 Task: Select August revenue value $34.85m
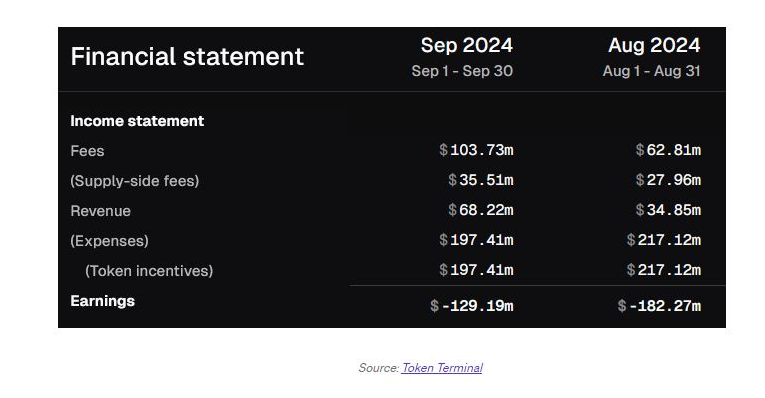pos(668,210)
